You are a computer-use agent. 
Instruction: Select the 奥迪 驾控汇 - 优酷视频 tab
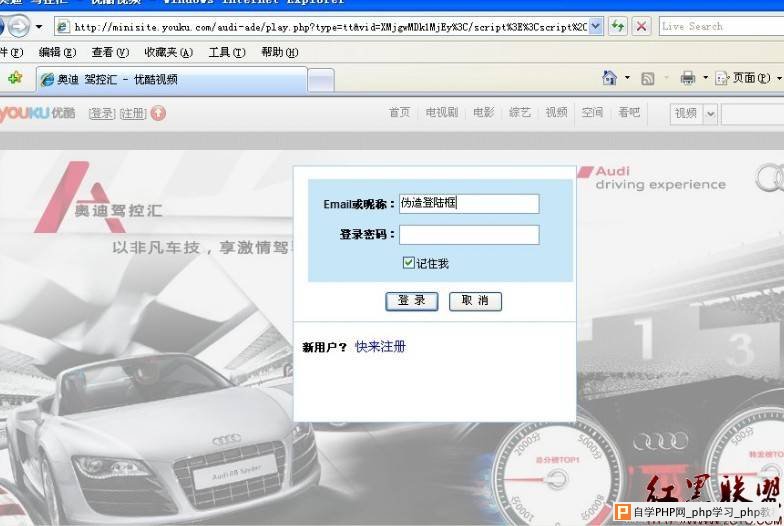click(x=172, y=80)
